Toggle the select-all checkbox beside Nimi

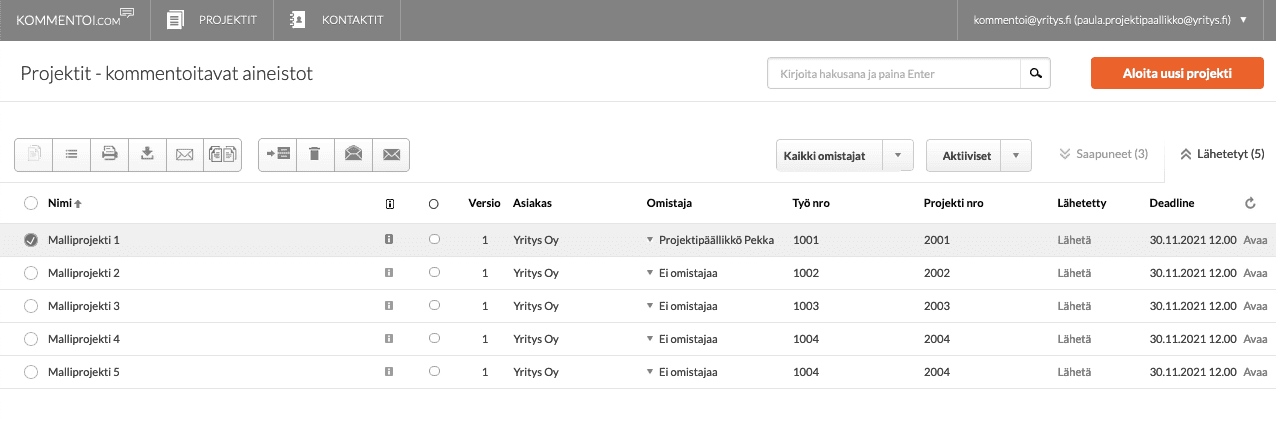coord(31,203)
